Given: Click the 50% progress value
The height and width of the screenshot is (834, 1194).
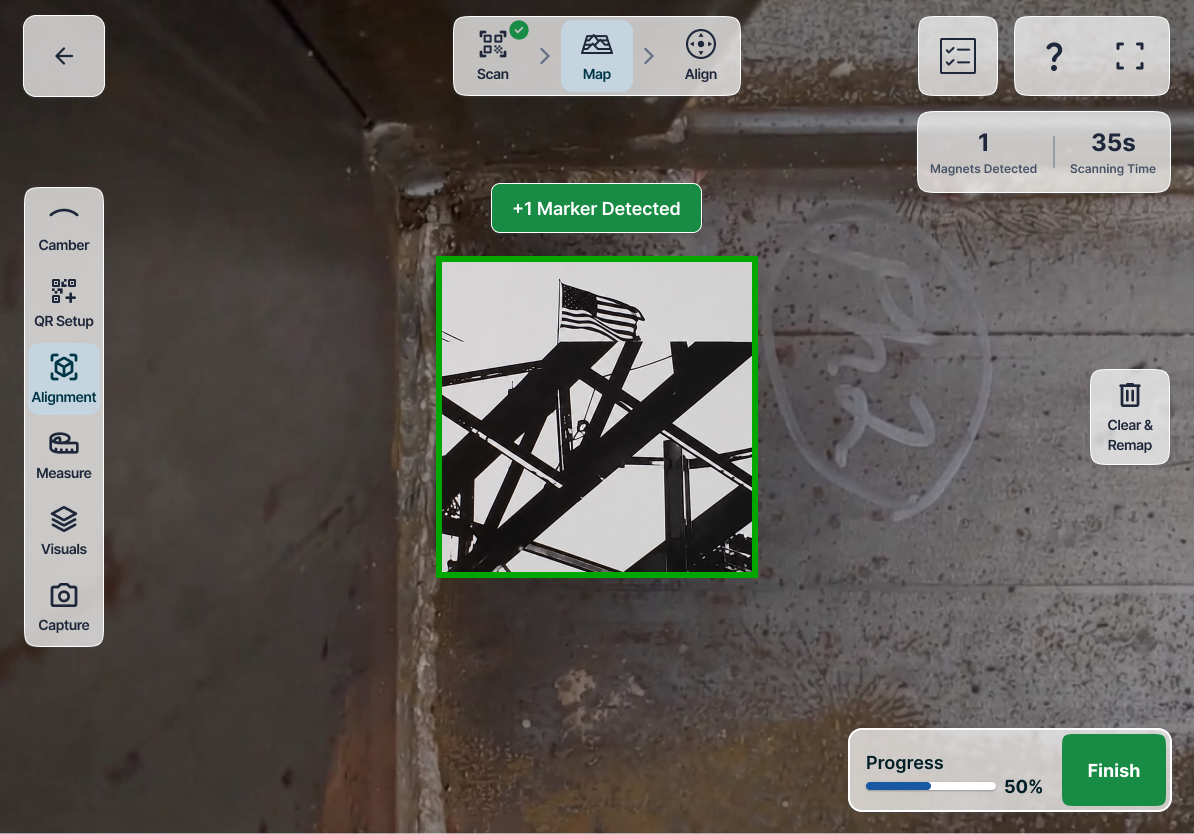Looking at the screenshot, I should (x=1023, y=787).
